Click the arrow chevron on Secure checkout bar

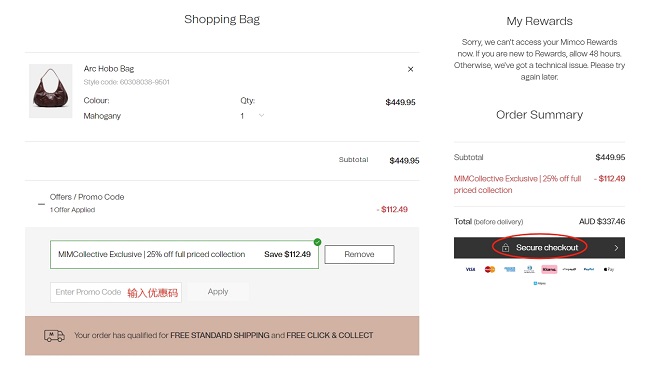point(616,248)
